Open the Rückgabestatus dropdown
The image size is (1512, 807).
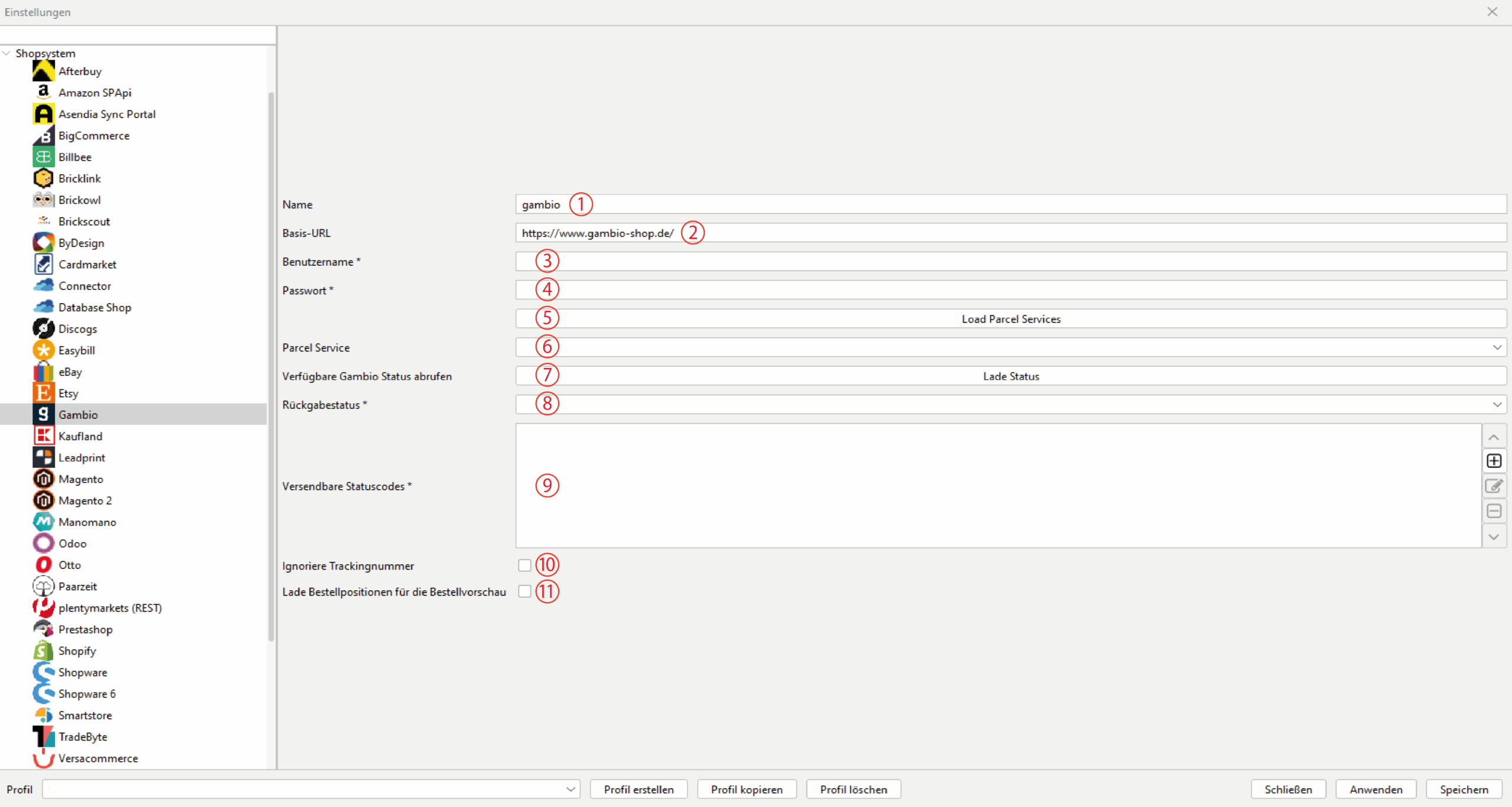tap(1497, 405)
